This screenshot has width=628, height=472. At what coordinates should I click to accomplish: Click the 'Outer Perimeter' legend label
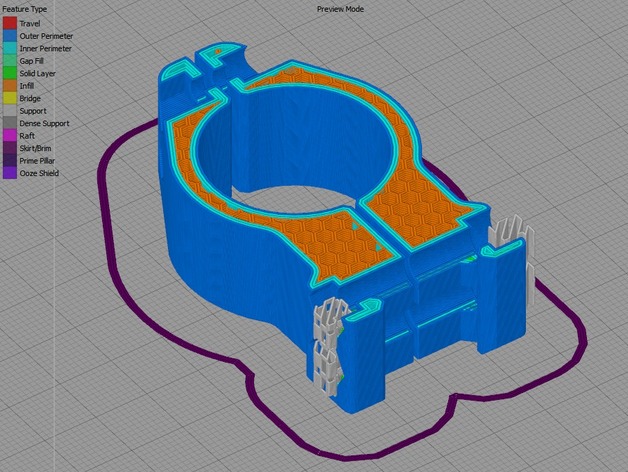(46, 36)
